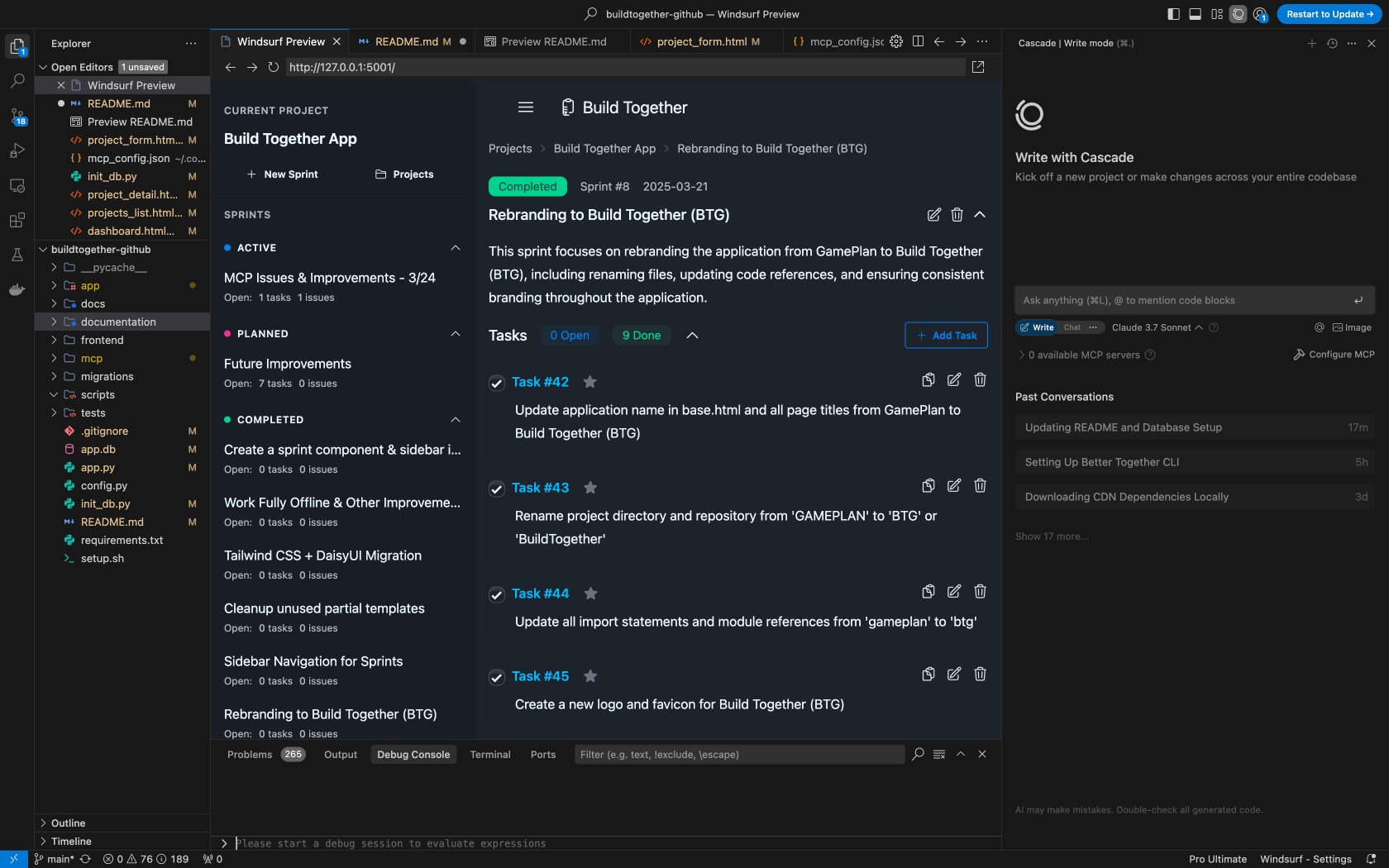Focus the preview URL address field
The width and height of the screenshot is (1389, 868).
point(625,67)
